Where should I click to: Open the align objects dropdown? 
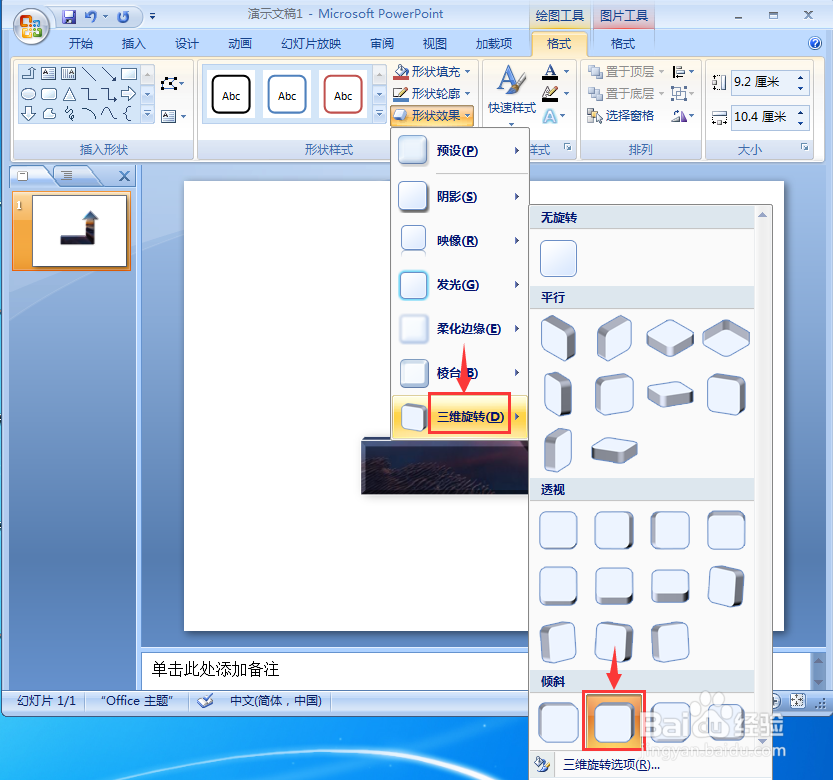[x=683, y=72]
